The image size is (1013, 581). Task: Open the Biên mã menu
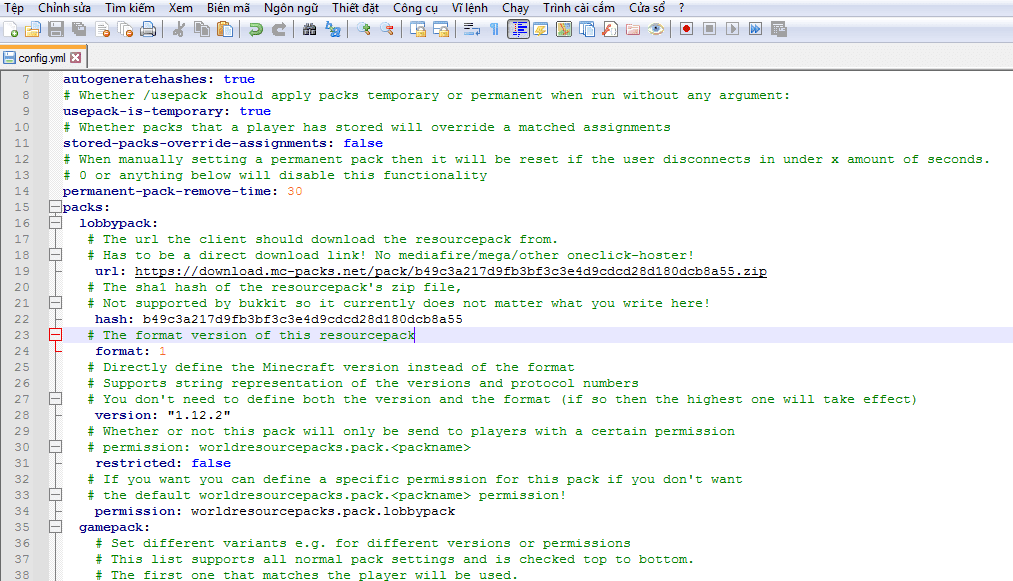pos(228,8)
